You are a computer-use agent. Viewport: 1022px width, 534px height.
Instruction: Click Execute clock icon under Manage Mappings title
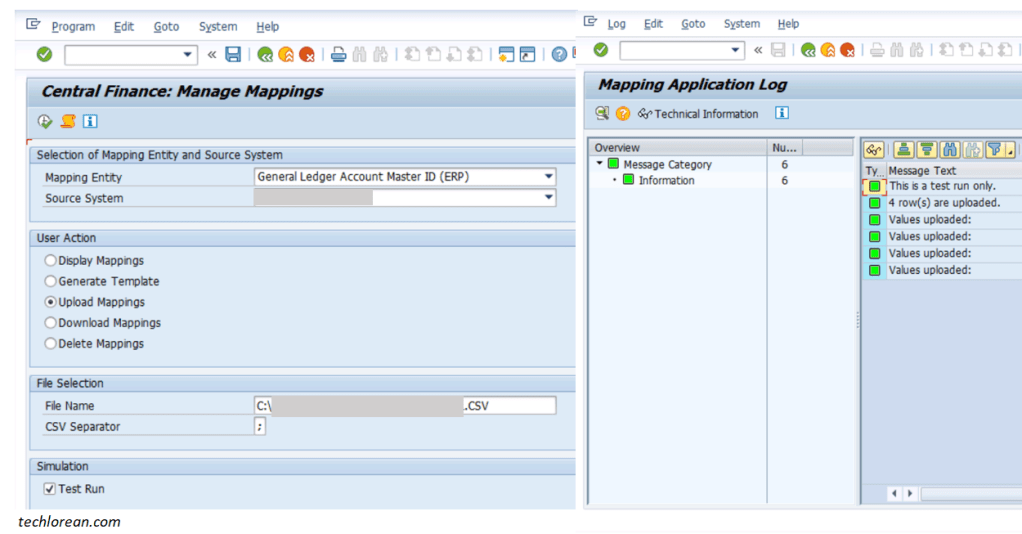click(x=44, y=121)
